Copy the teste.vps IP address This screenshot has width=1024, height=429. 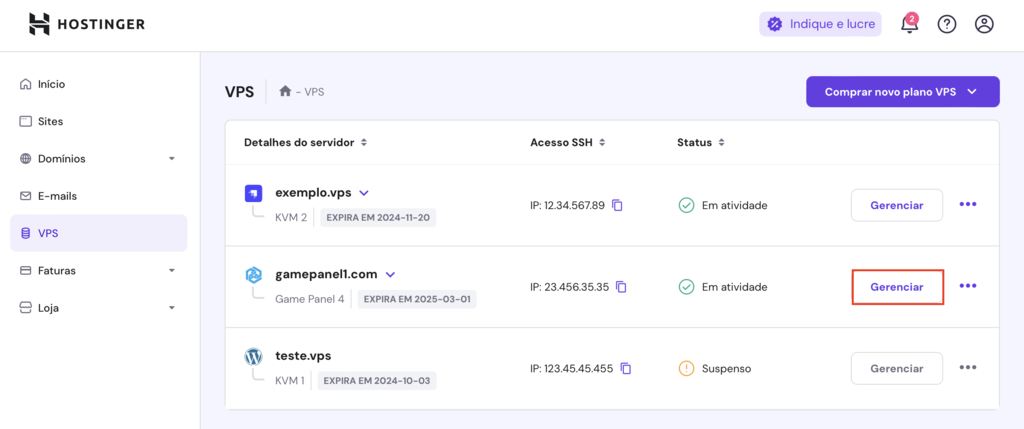[x=626, y=368]
